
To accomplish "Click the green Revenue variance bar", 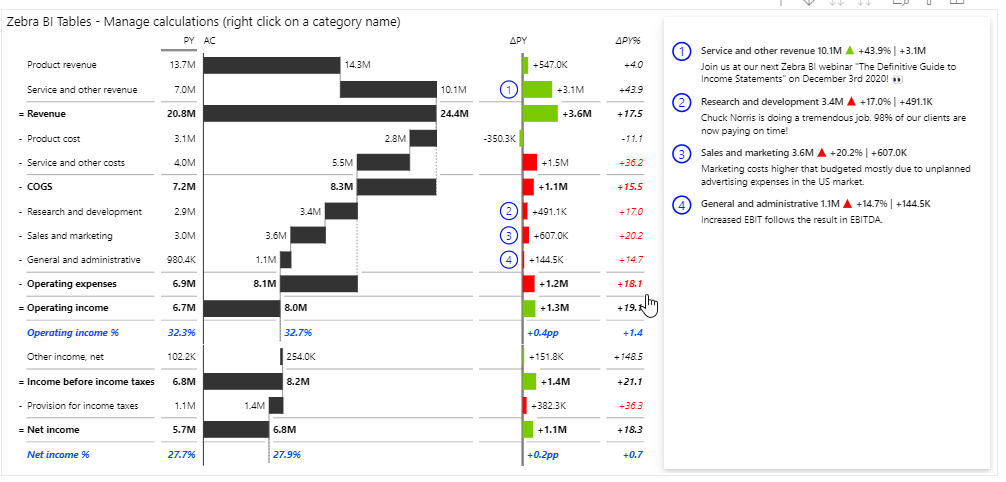I will [543, 114].
